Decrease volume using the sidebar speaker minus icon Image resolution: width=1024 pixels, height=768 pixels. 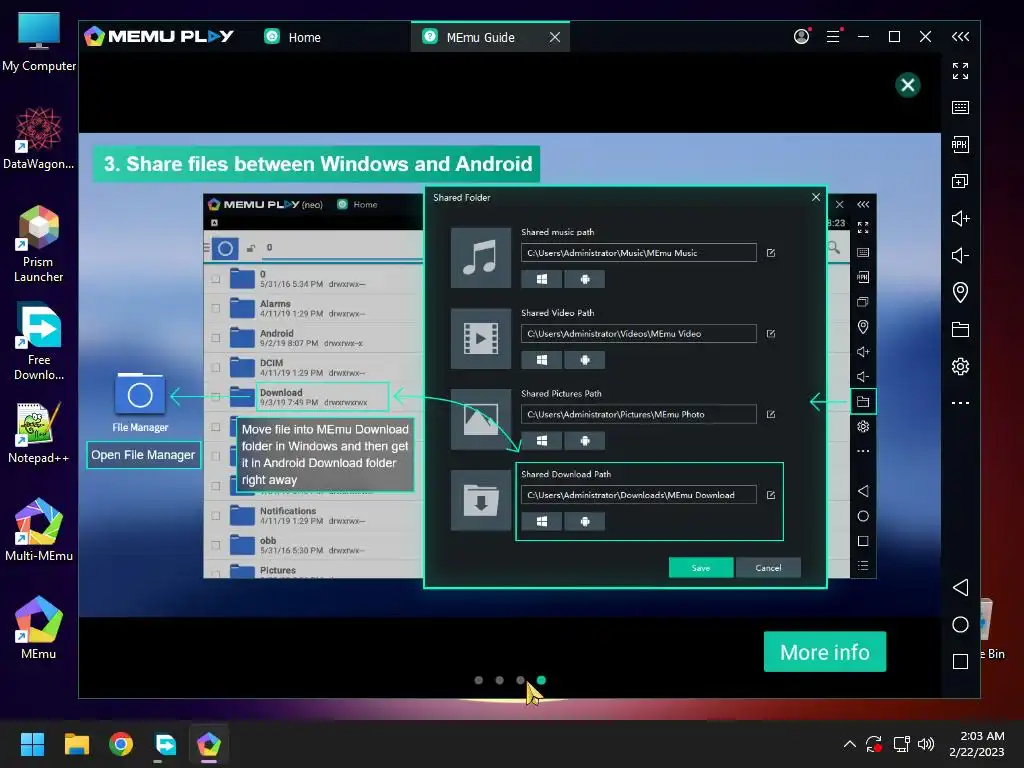pyautogui.click(x=960, y=255)
